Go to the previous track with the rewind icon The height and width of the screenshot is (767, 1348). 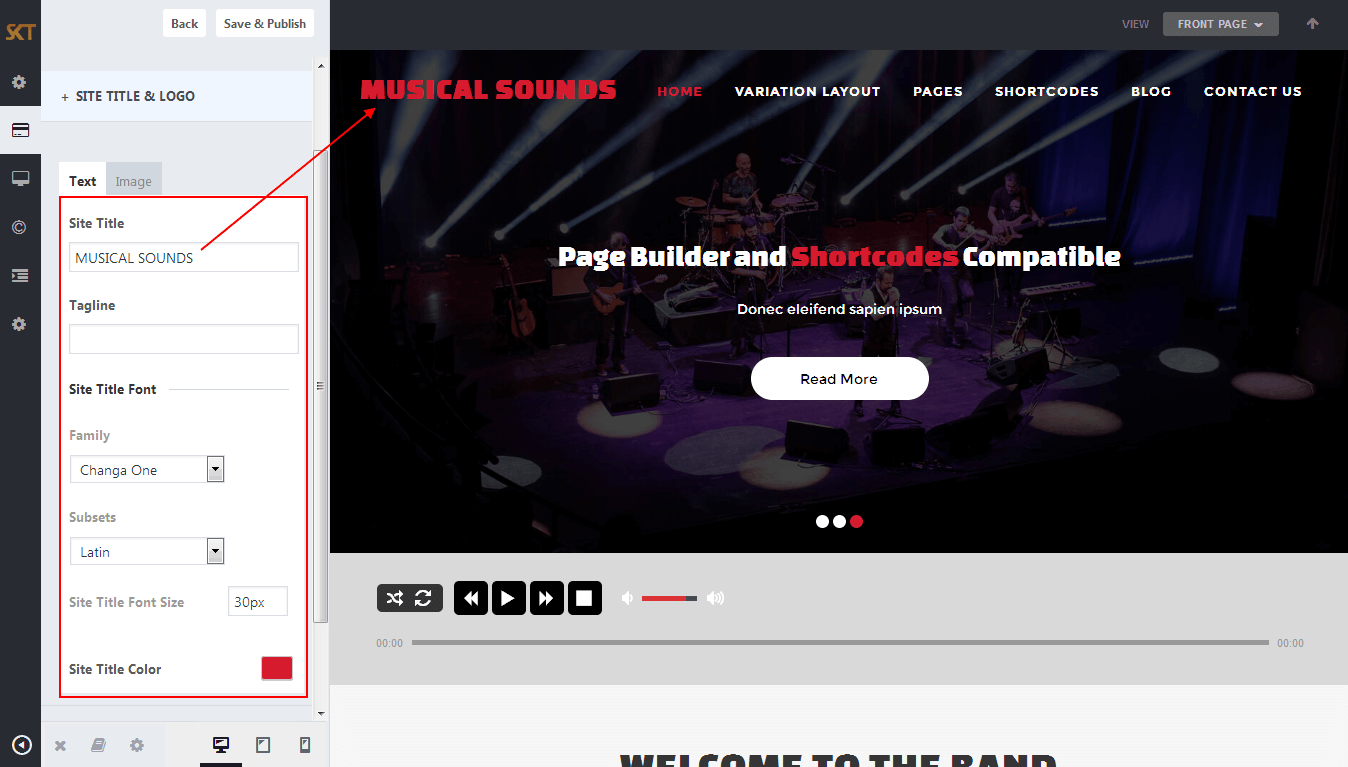pos(471,598)
